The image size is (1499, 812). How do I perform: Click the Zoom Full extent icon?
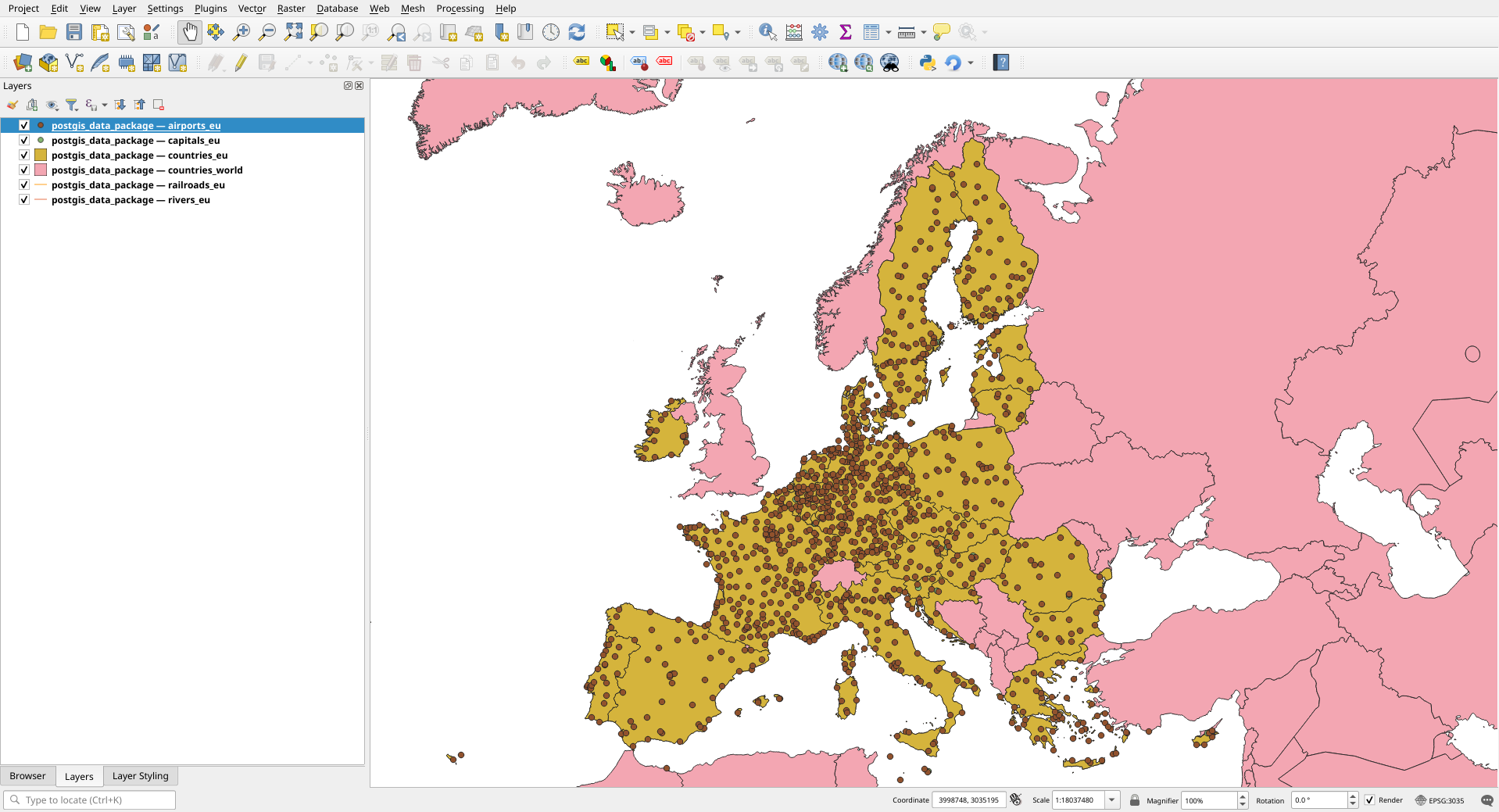coord(293,32)
